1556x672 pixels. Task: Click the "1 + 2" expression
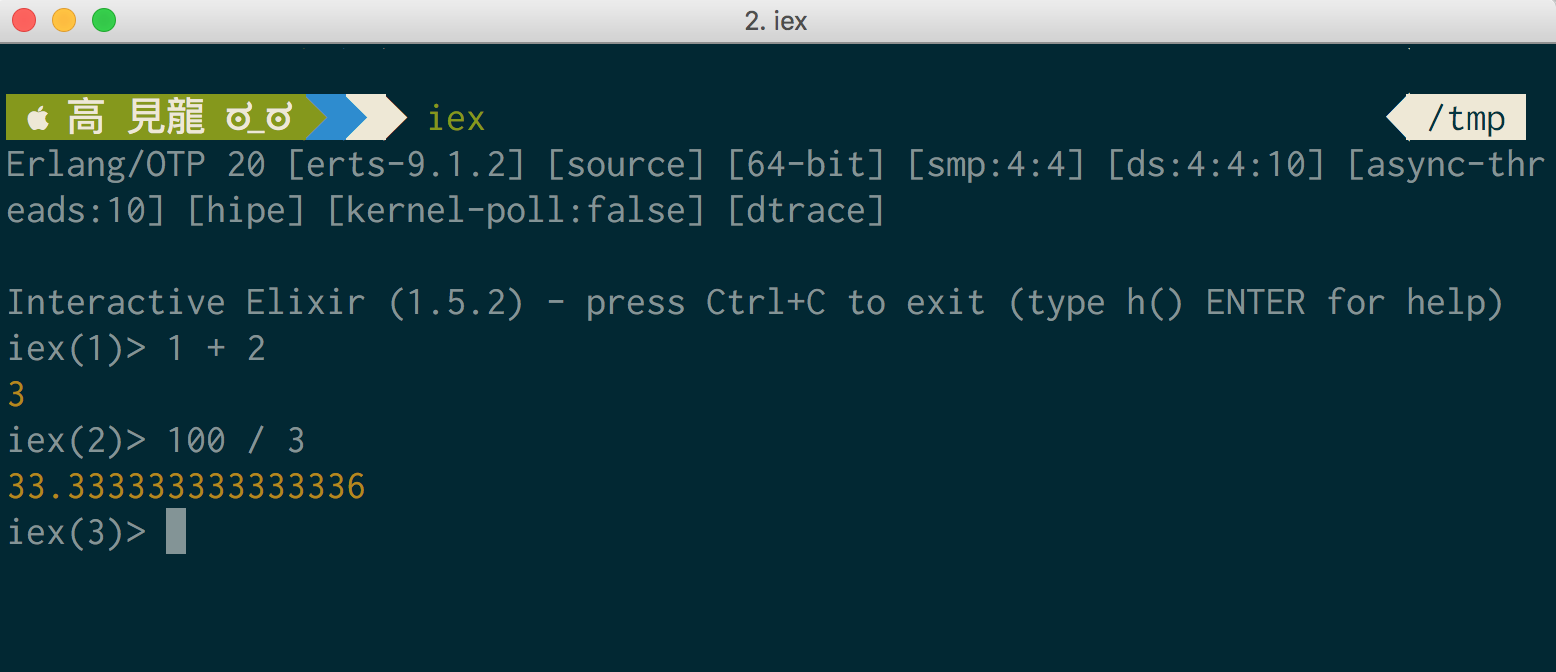tap(216, 349)
